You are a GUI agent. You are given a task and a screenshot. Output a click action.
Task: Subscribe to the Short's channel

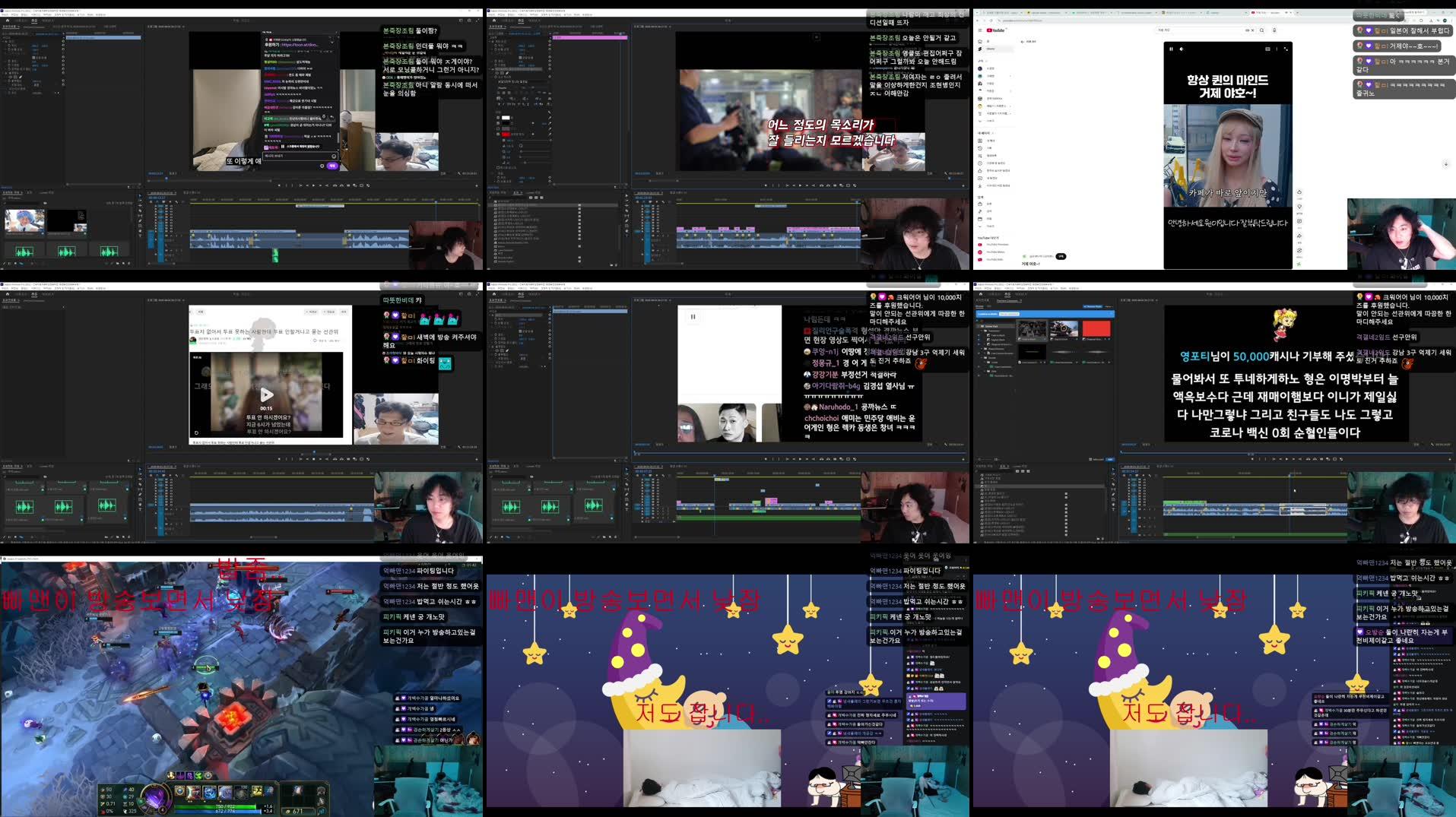coord(1061,256)
